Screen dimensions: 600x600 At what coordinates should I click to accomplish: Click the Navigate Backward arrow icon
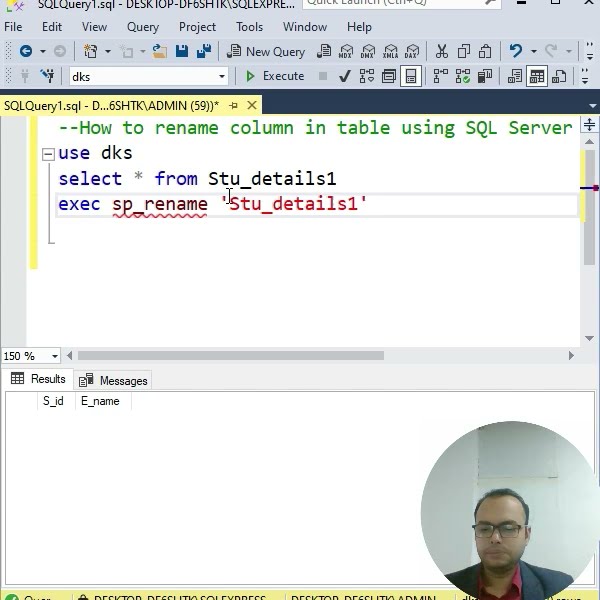[26, 51]
